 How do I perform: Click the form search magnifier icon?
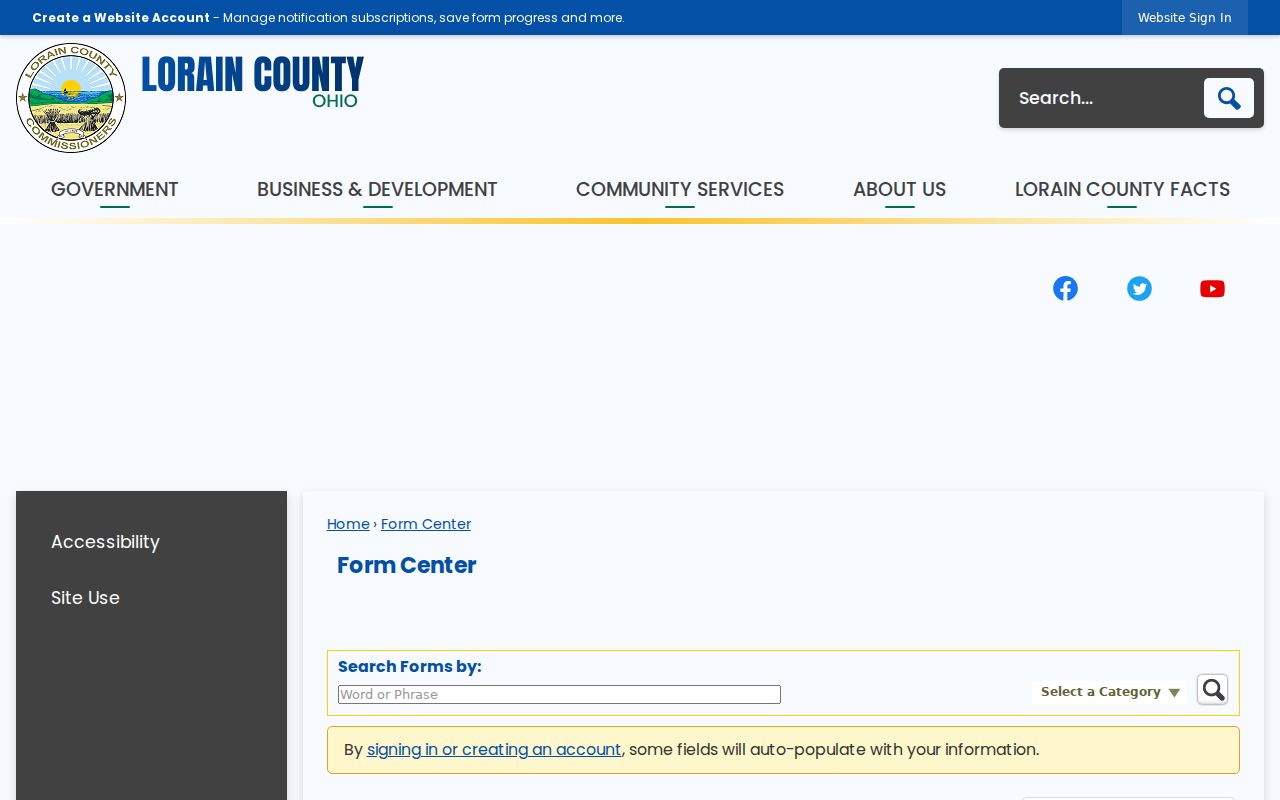(1213, 689)
